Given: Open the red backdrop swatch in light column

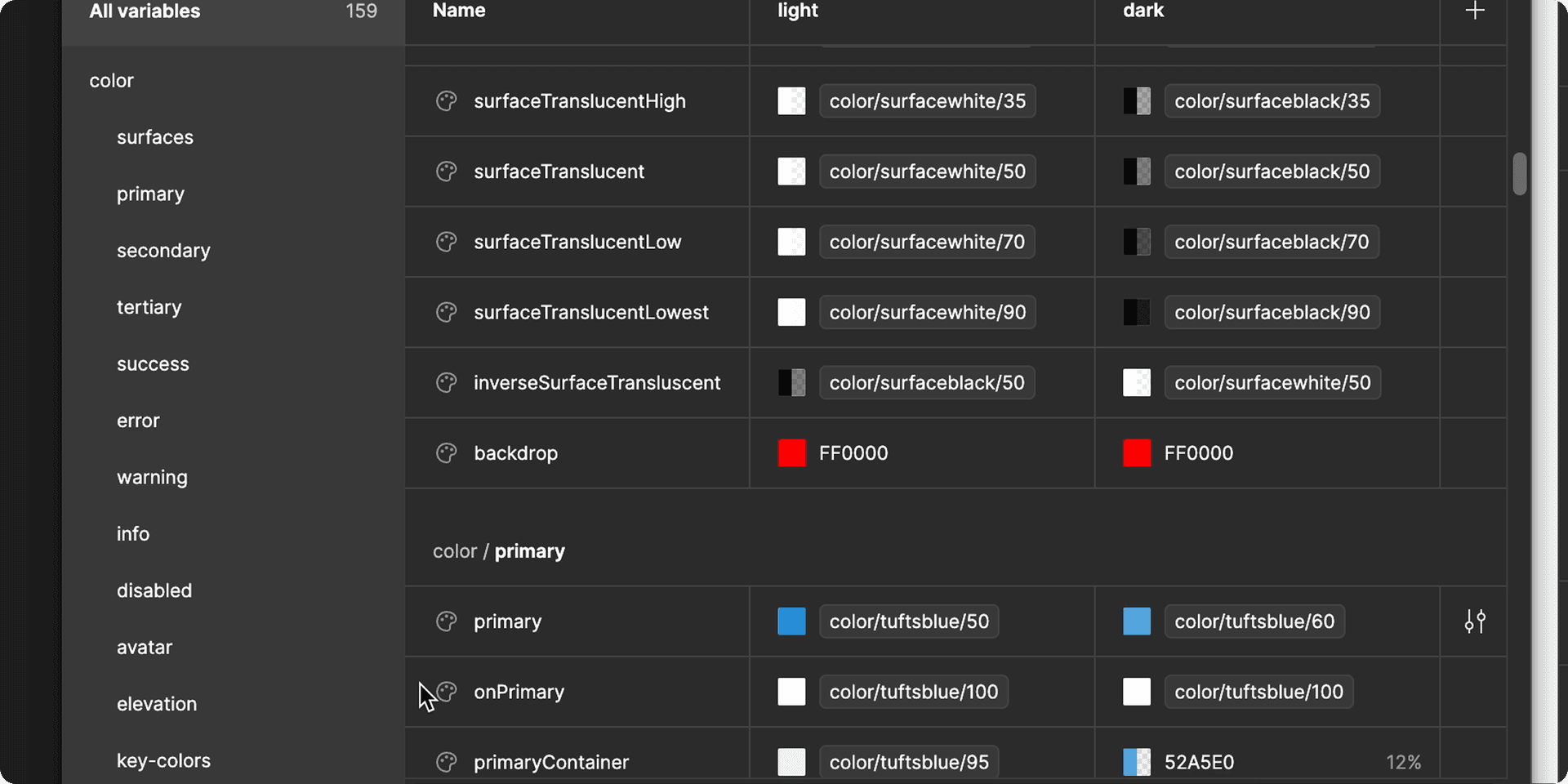Looking at the screenshot, I should [791, 453].
